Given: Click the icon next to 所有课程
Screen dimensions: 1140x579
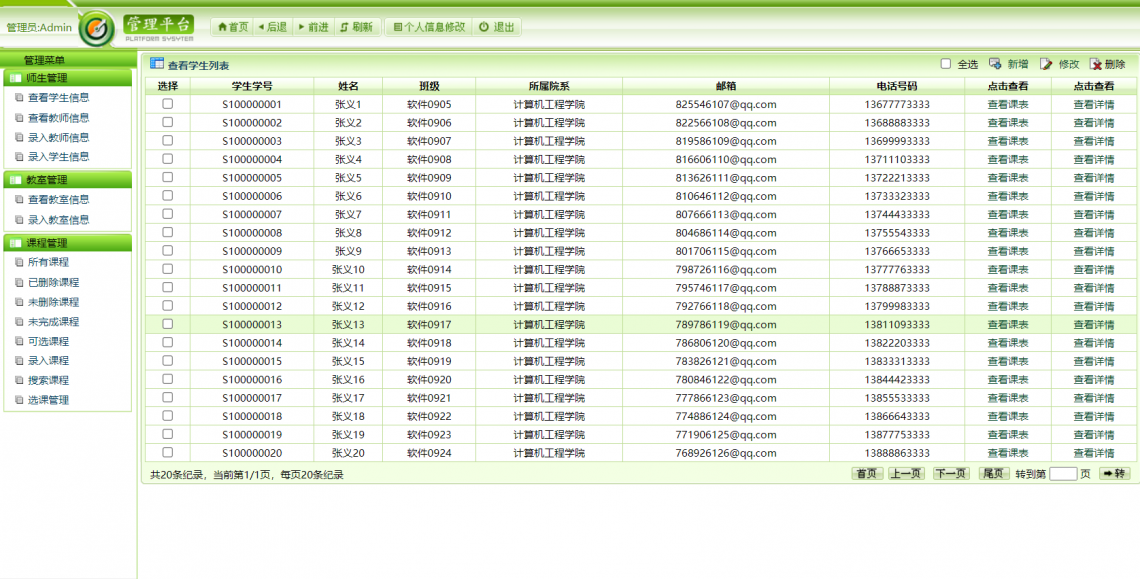Looking at the screenshot, I should tap(19, 263).
